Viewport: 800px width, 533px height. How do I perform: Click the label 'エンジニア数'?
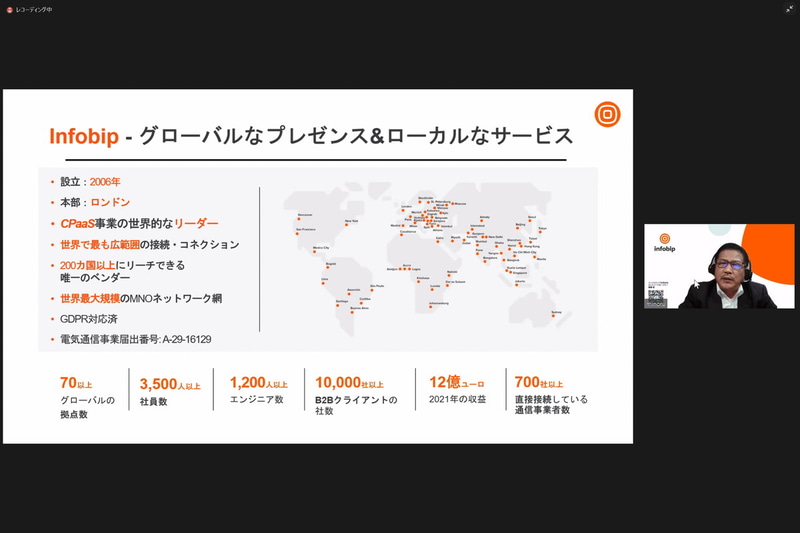coord(257,399)
